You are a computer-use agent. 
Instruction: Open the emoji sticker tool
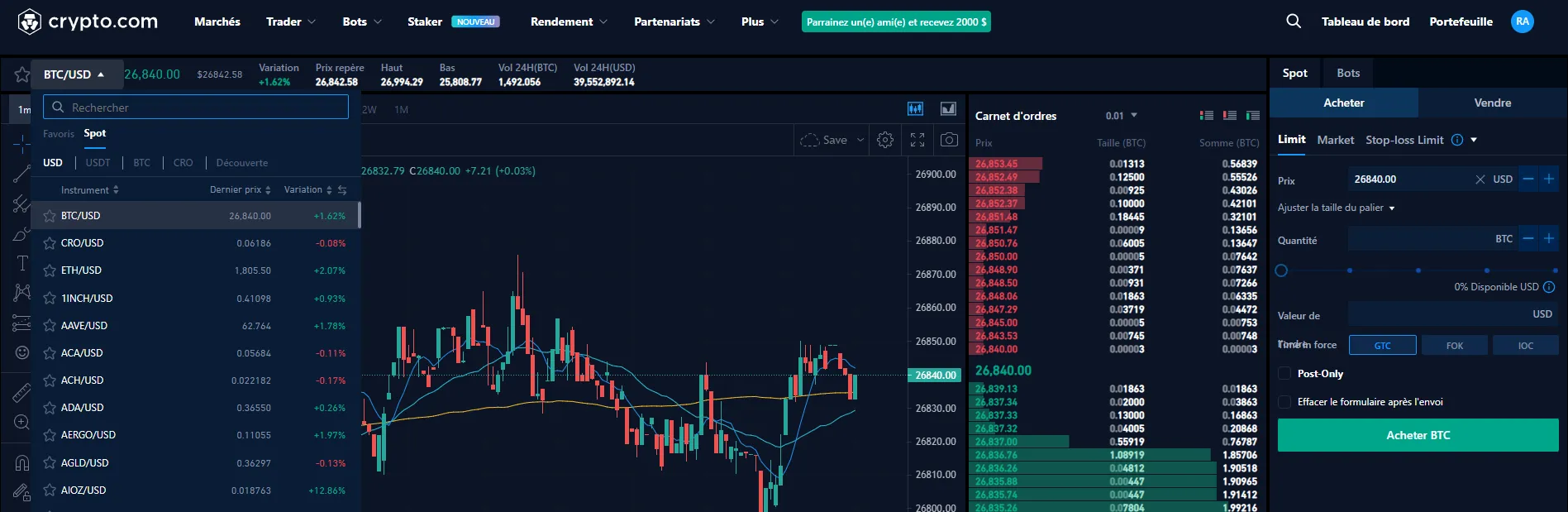point(22,352)
